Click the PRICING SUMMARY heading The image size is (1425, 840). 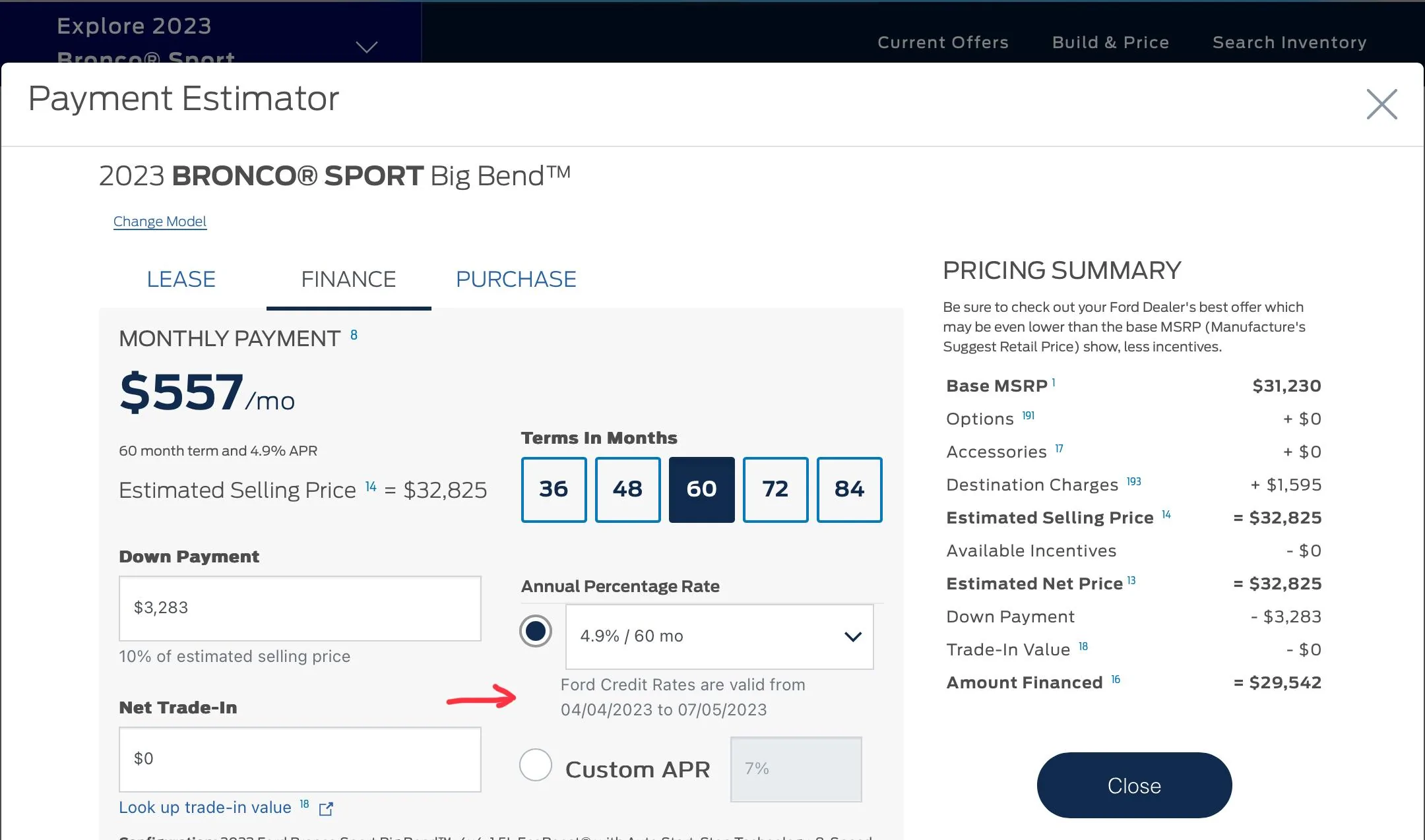pos(1061,270)
